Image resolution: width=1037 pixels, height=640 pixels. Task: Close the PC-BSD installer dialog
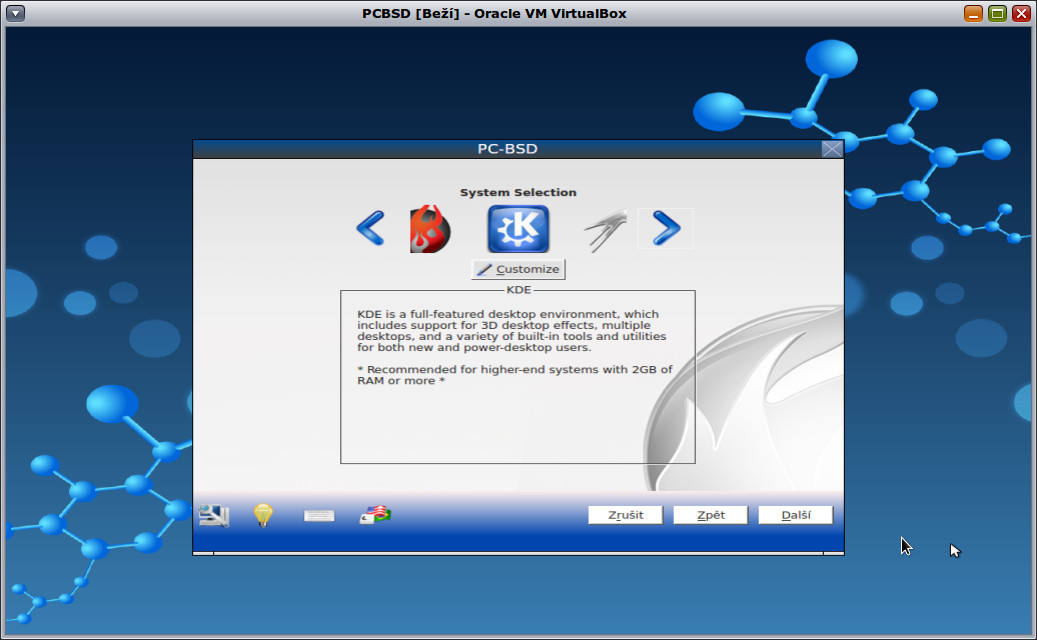831,148
